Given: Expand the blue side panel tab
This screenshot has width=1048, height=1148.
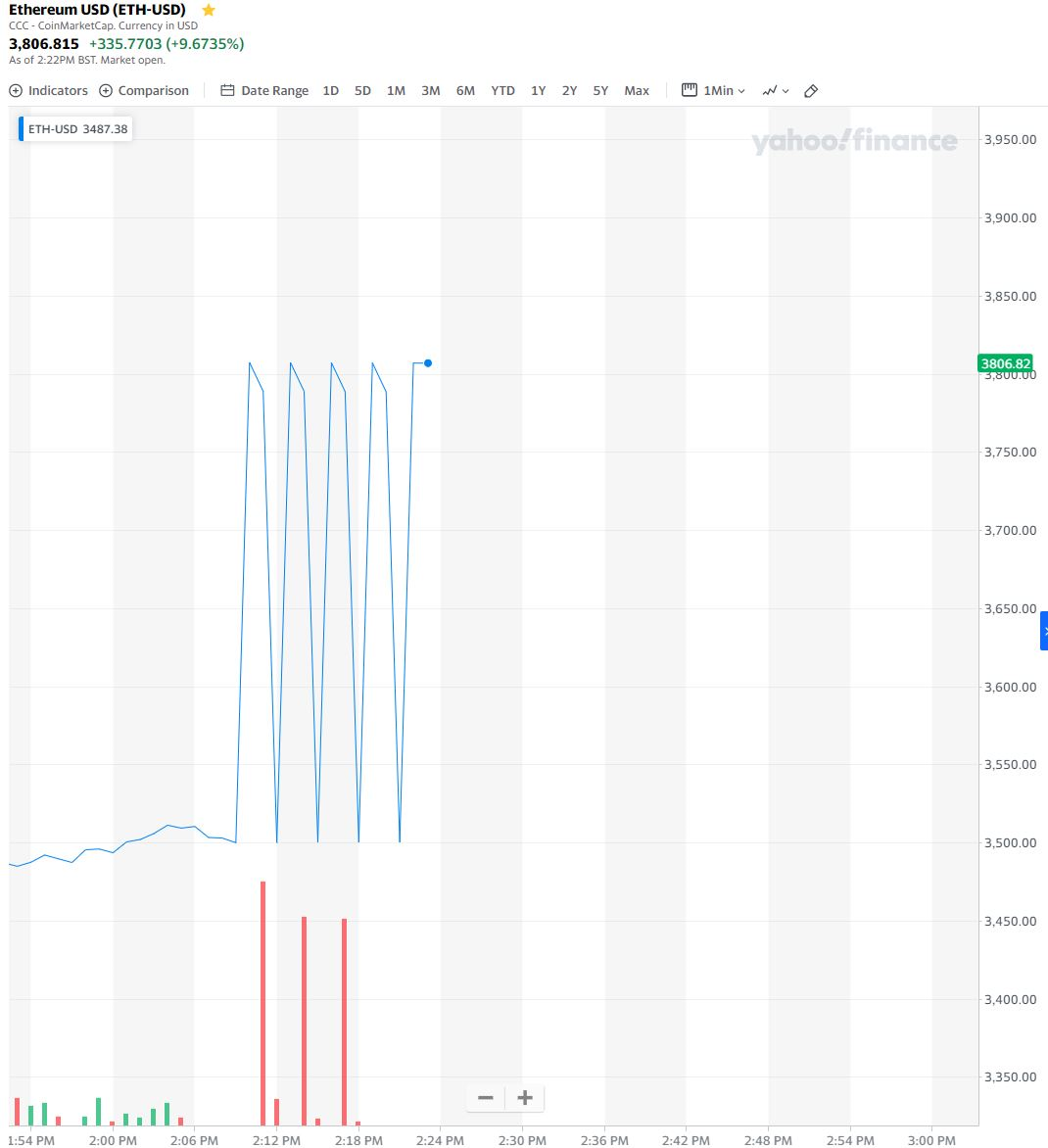Looking at the screenshot, I should tap(1044, 631).
